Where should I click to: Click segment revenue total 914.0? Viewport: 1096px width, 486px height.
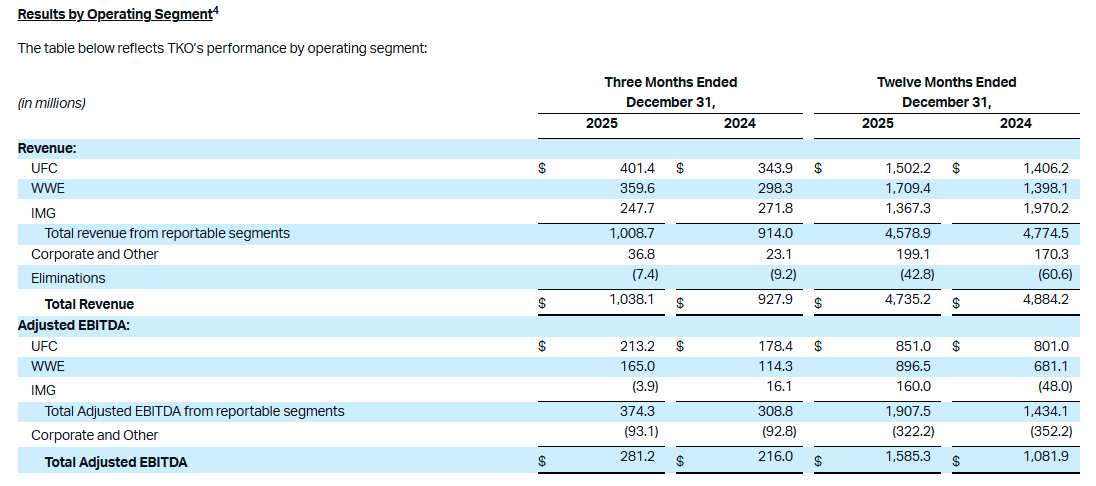click(777, 233)
